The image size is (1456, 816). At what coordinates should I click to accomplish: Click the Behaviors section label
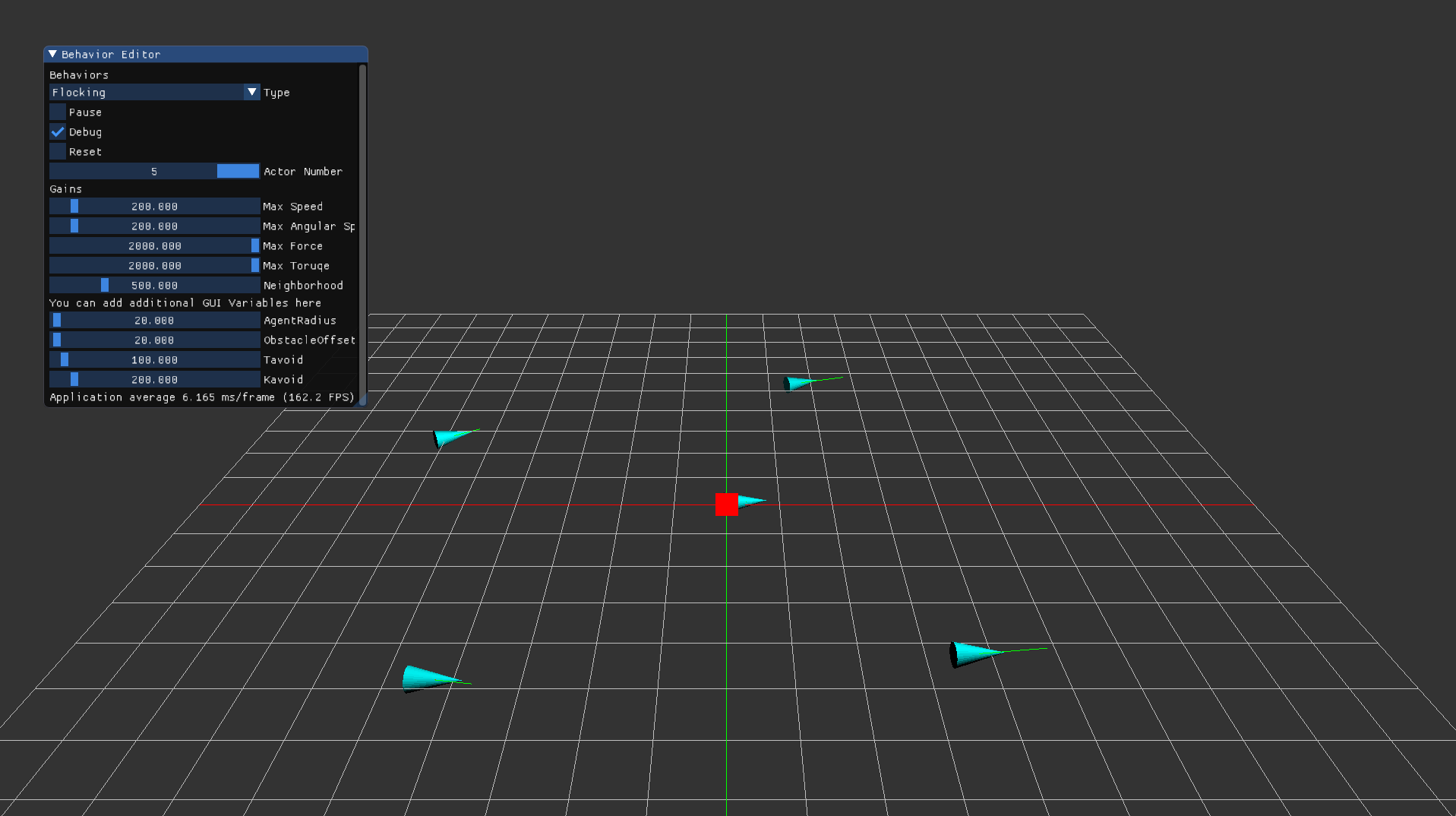(x=79, y=74)
